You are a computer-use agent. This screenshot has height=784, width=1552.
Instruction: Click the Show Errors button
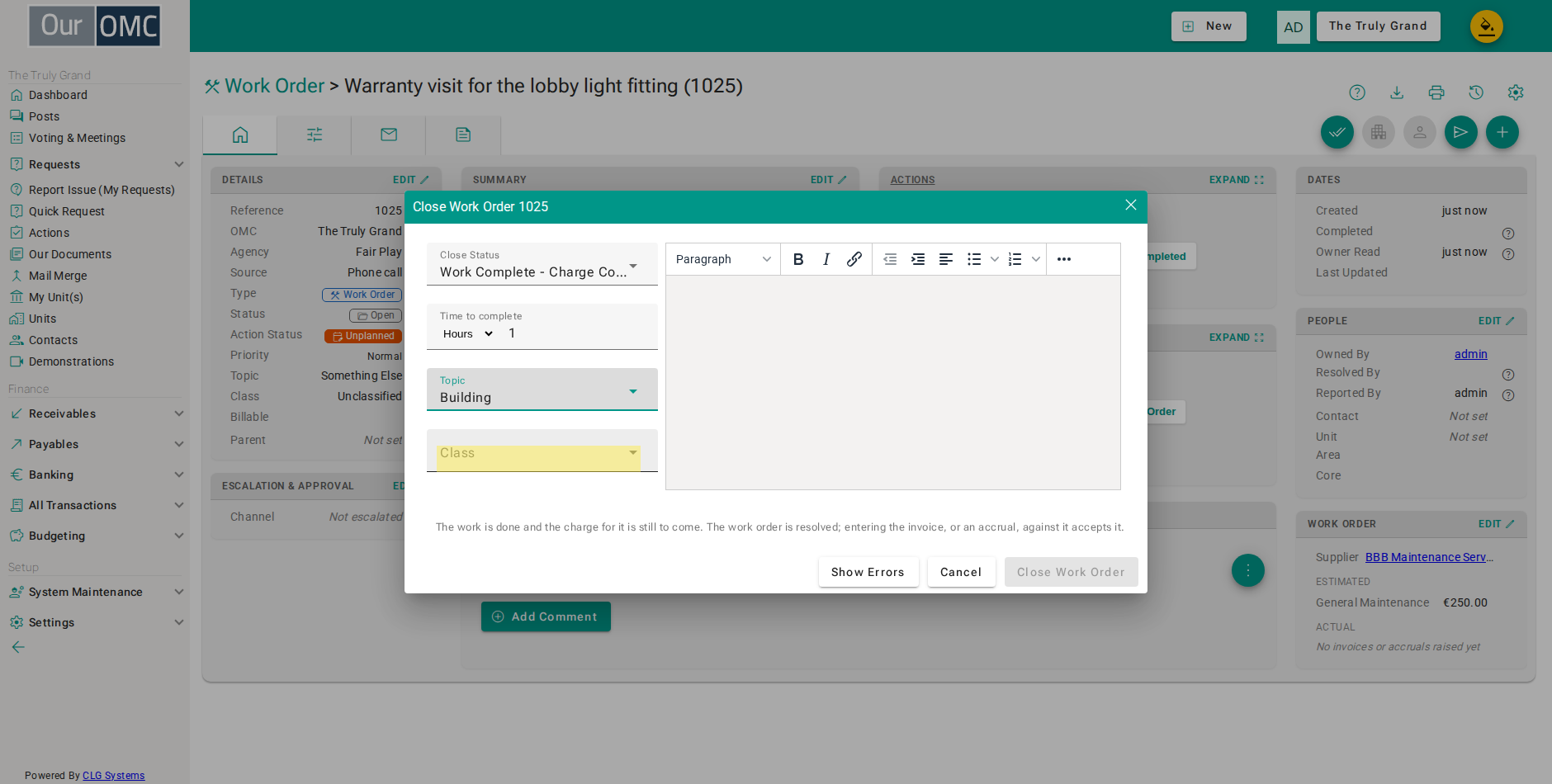[868, 572]
